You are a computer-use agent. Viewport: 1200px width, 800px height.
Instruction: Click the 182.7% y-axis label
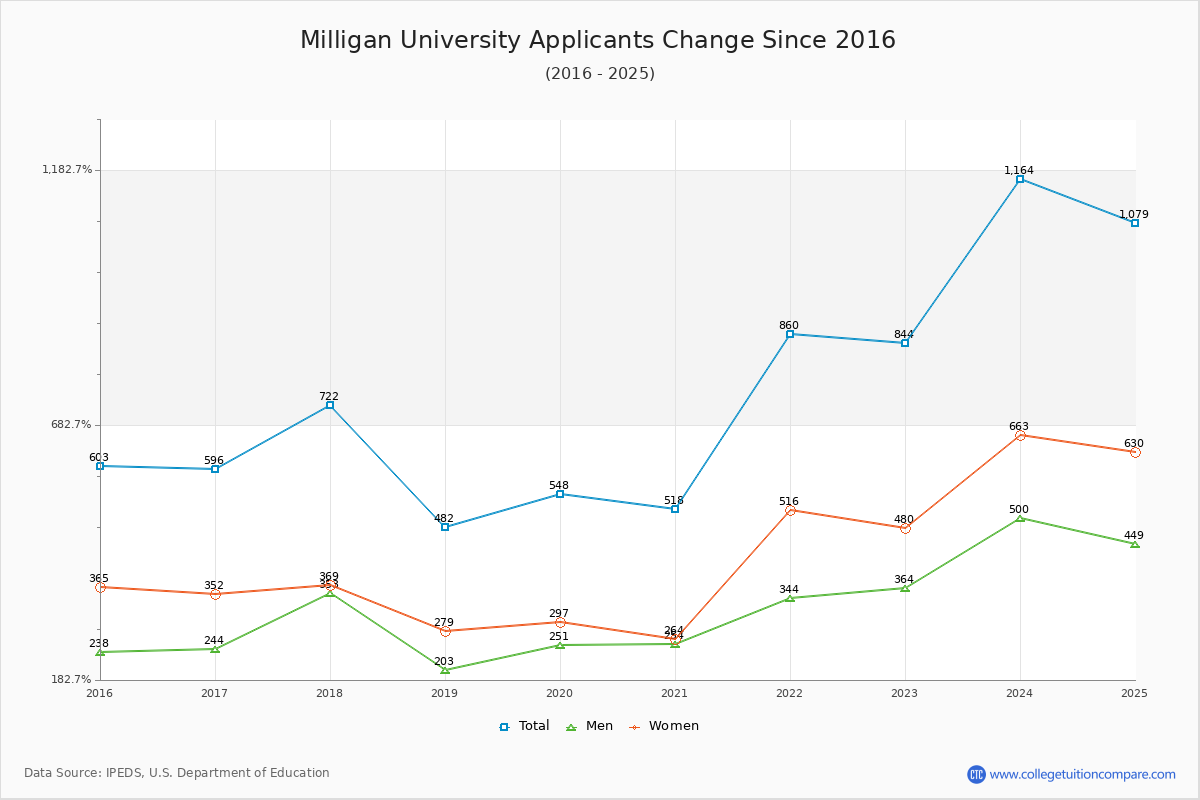tap(71, 680)
